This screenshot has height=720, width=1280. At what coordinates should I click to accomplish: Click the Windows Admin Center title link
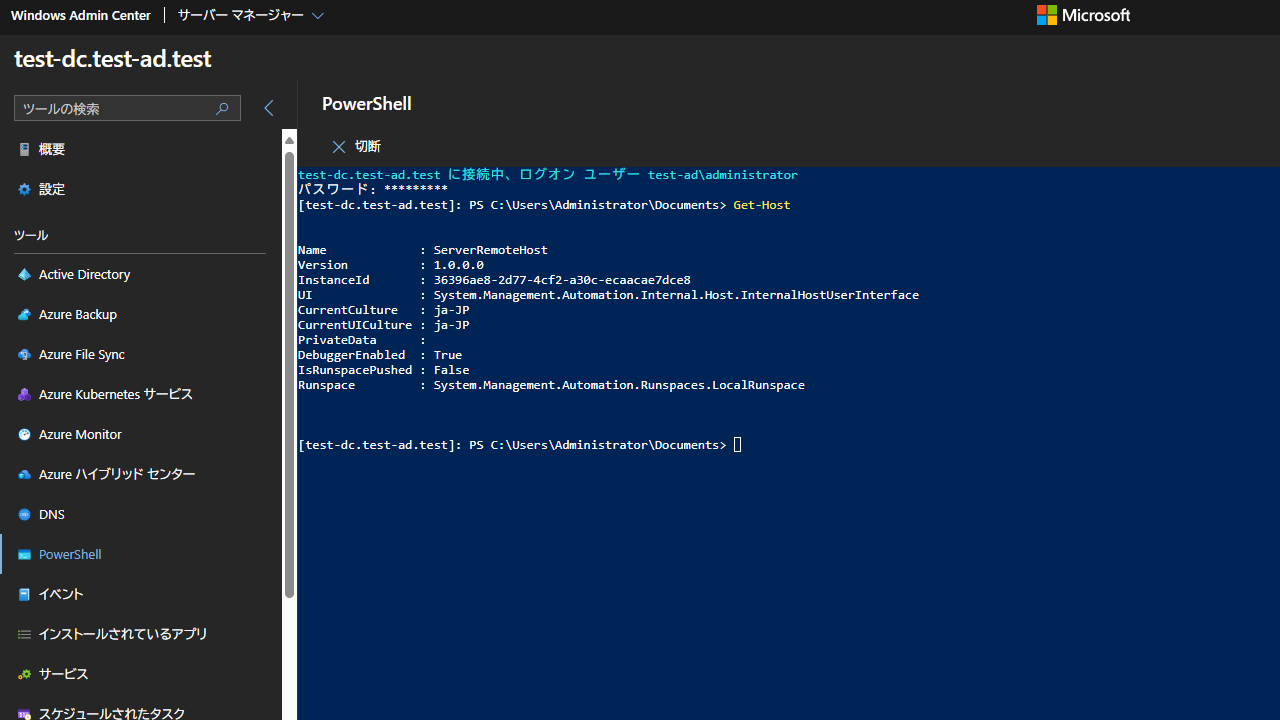[81, 15]
